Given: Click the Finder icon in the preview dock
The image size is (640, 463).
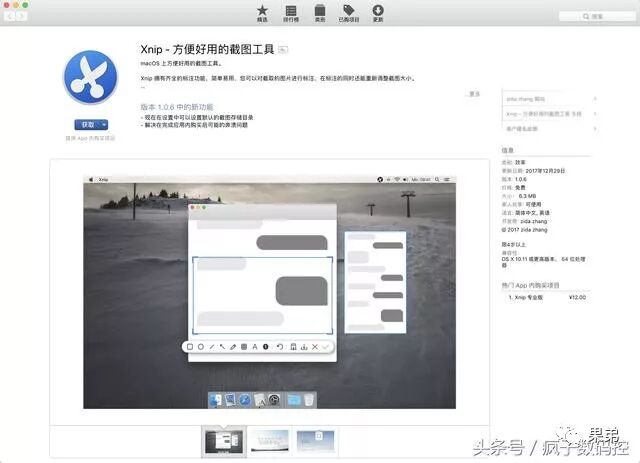Looking at the screenshot, I should (x=216, y=400).
